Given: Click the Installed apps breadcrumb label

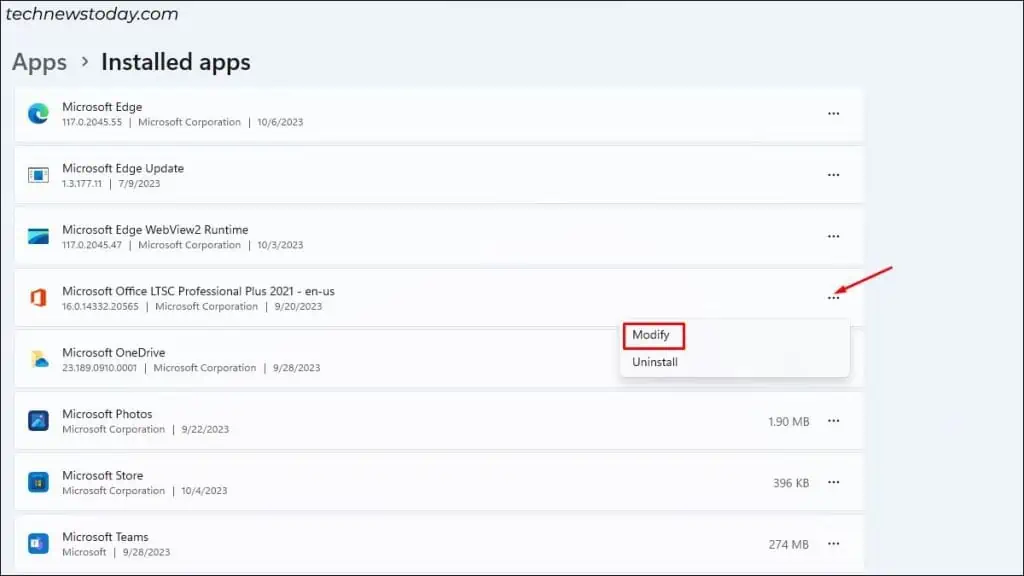Looking at the screenshot, I should click(x=175, y=62).
